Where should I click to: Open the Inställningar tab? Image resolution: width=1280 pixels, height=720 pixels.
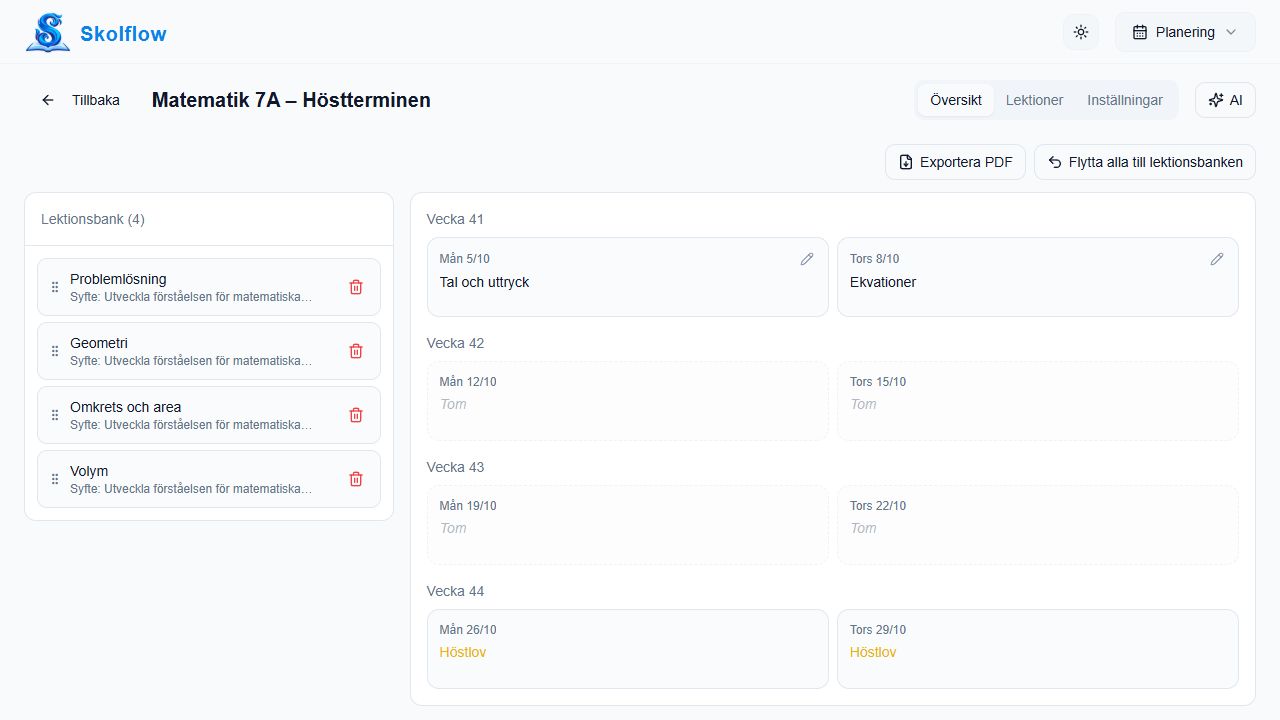coord(1125,100)
